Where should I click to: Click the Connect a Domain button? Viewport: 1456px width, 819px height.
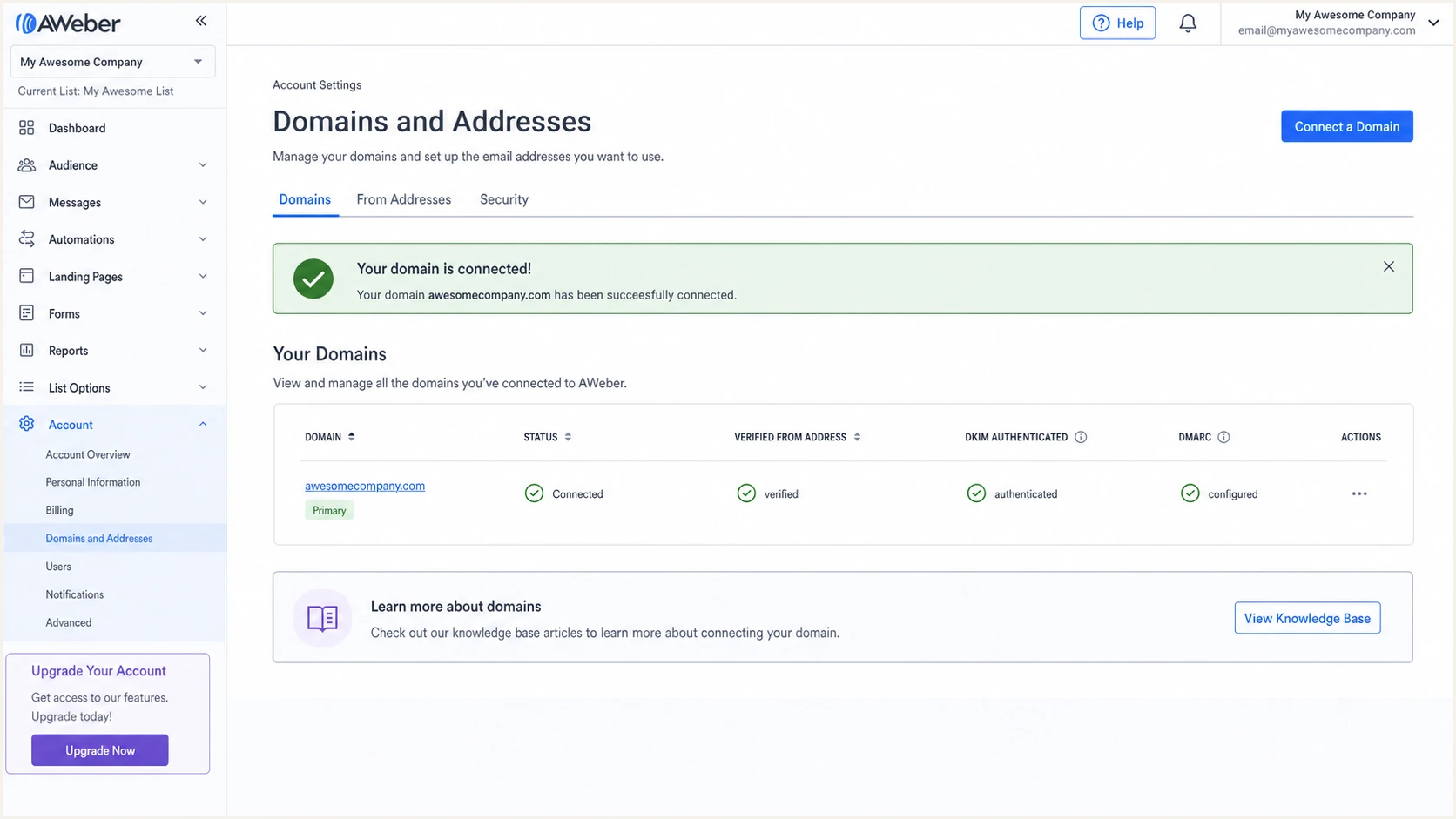click(x=1346, y=126)
